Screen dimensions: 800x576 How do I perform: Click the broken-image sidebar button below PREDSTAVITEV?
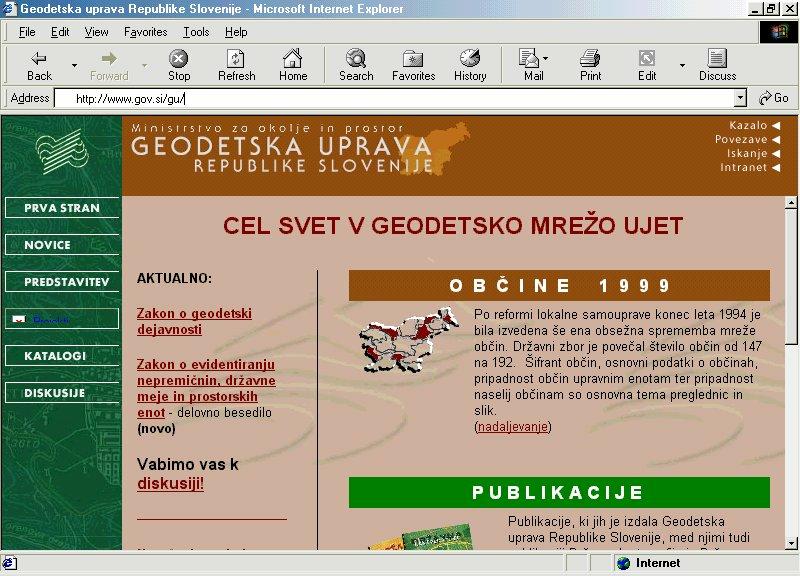(x=62, y=319)
